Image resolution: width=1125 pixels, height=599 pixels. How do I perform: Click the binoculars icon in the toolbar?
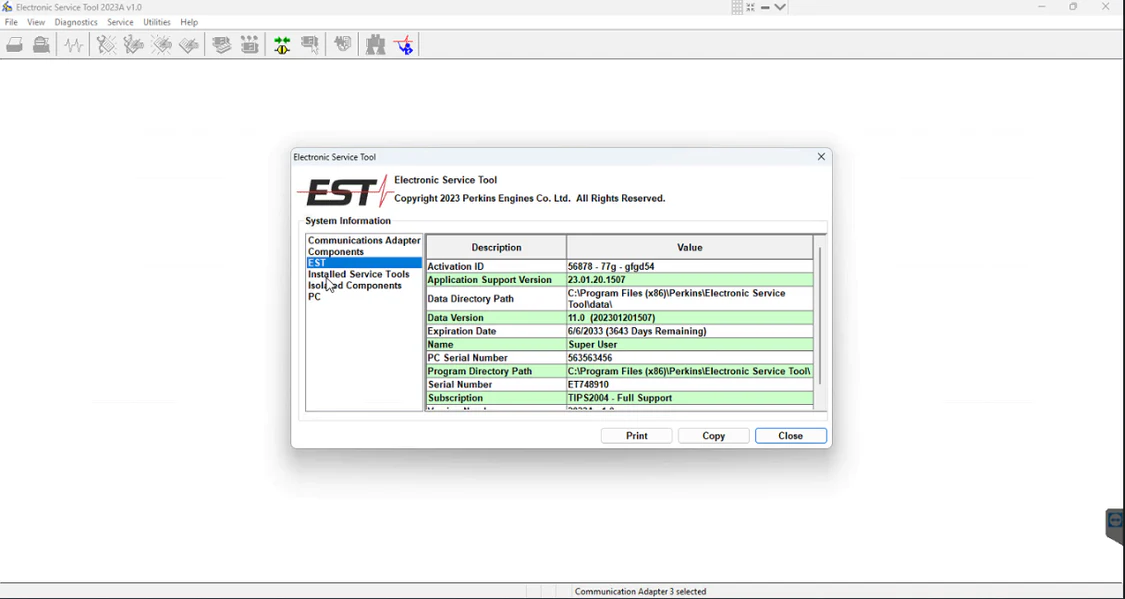(375, 45)
